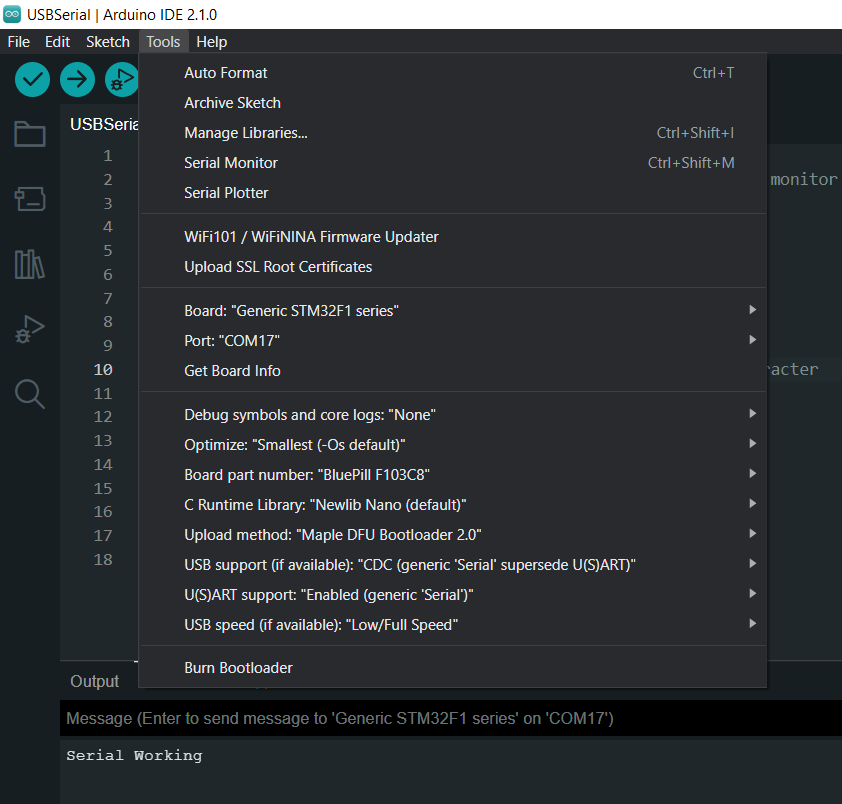Expand Board: Generic STM32F1 series submenu
The height and width of the screenshot is (804, 842).
click(x=453, y=311)
